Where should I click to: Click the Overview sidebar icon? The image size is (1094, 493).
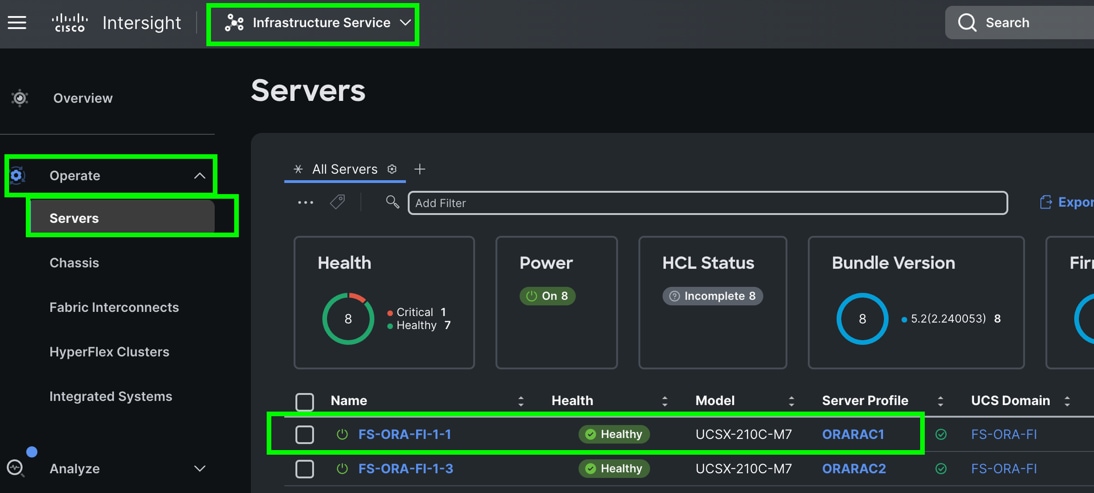tap(20, 98)
